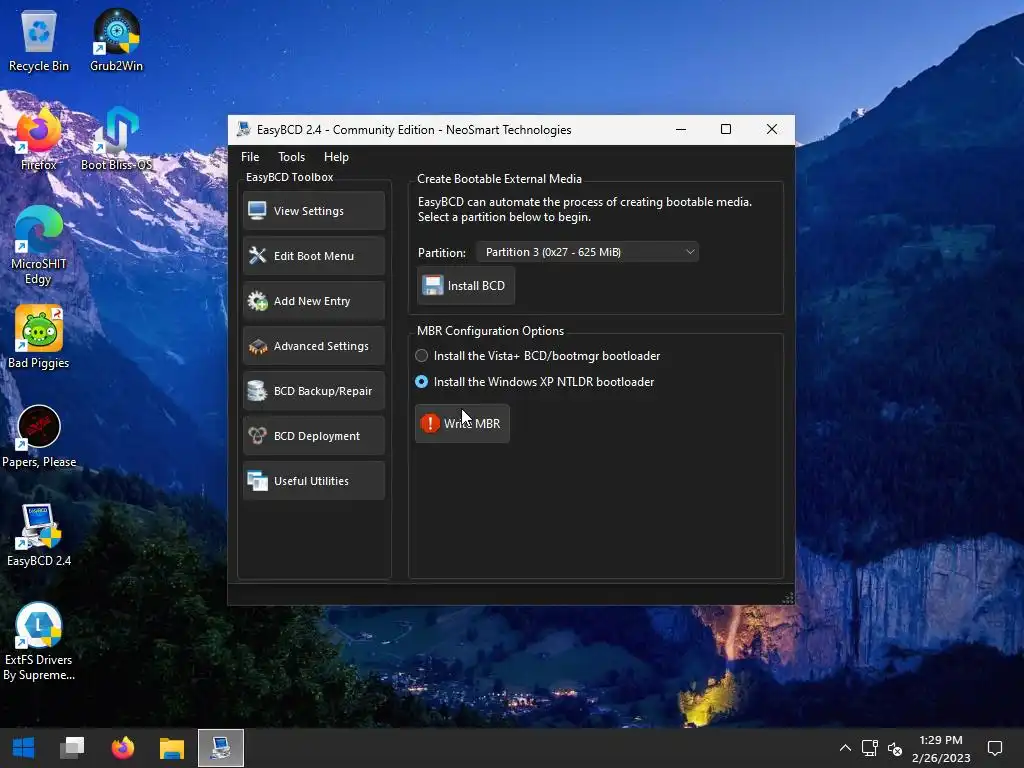Image resolution: width=1024 pixels, height=768 pixels.
Task: Click the wrench icon beside Edit Boot Menu
Action: pos(257,255)
